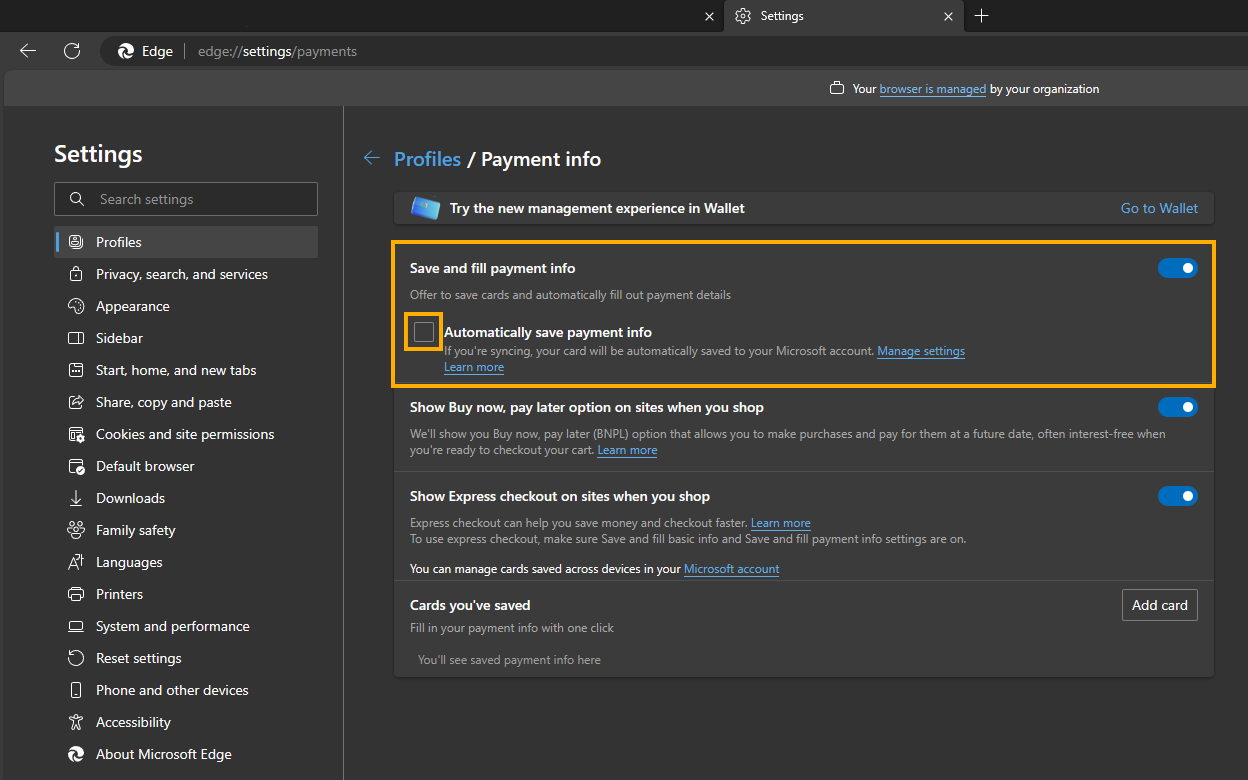
Task: Click the address bar URL edge://settings/payments
Action: tap(278, 51)
